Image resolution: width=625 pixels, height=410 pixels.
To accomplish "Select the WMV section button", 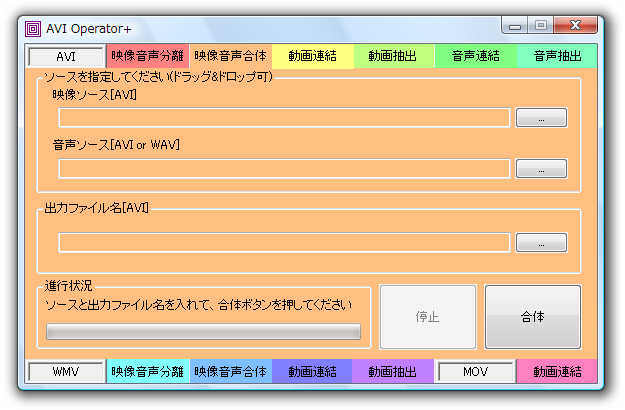I will click(66, 372).
